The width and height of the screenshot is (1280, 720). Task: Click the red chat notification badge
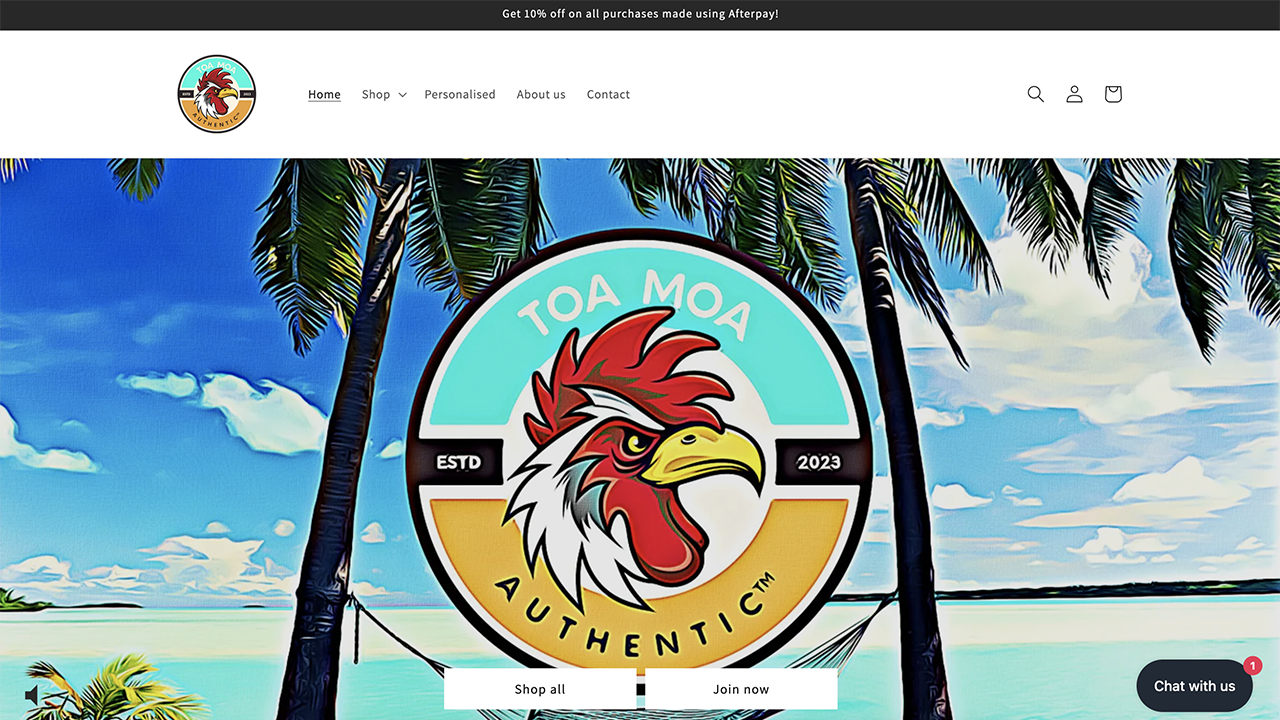pyautogui.click(x=1252, y=665)
